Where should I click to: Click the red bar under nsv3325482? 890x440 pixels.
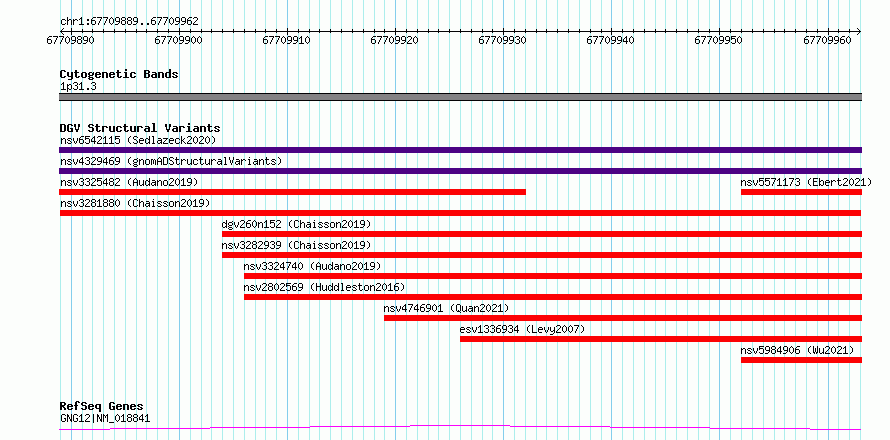(292, 192)
